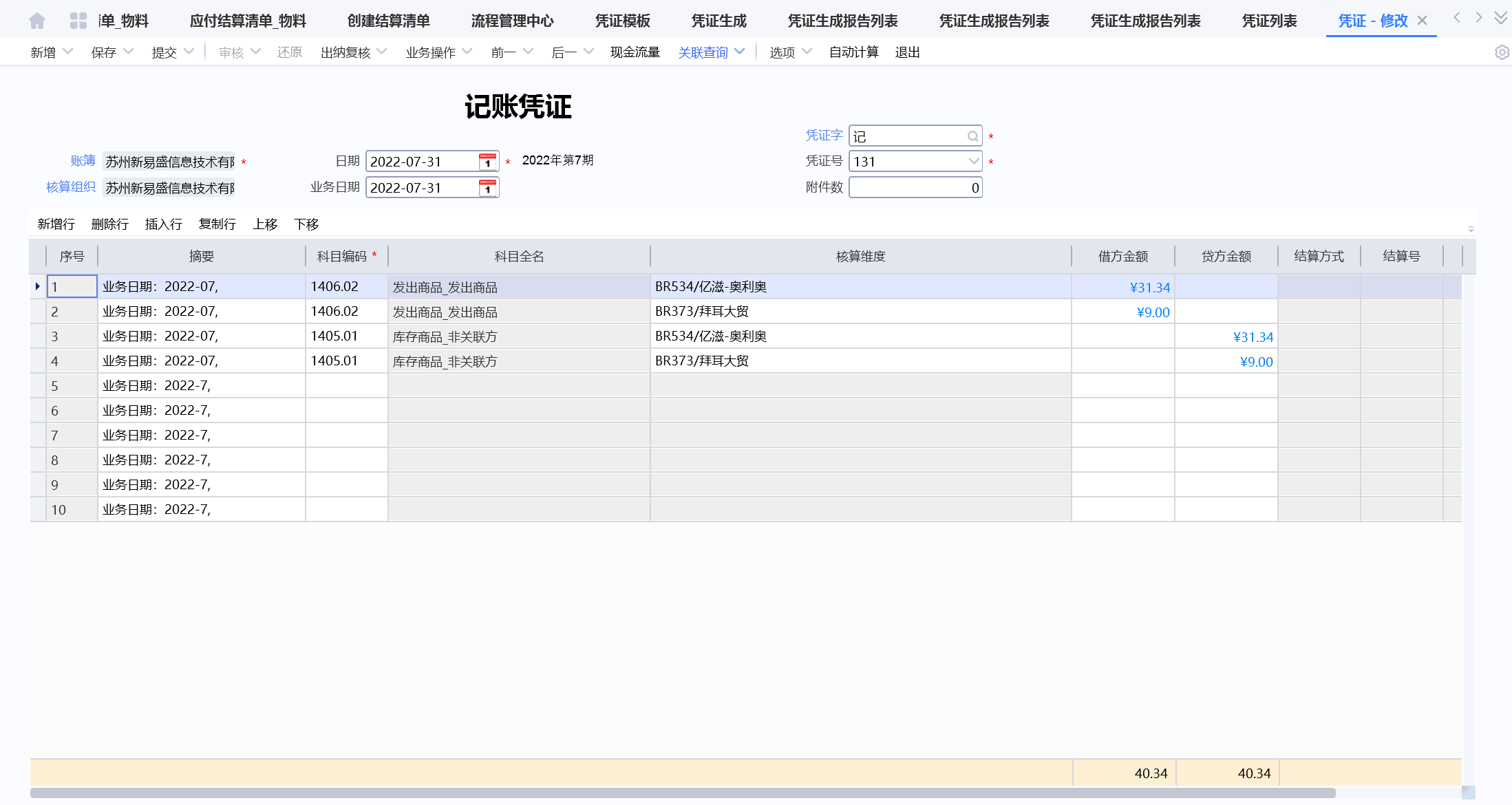Click 自动计算 button
The width and height of the screenshot is (1512, 805).
point(853,52)
